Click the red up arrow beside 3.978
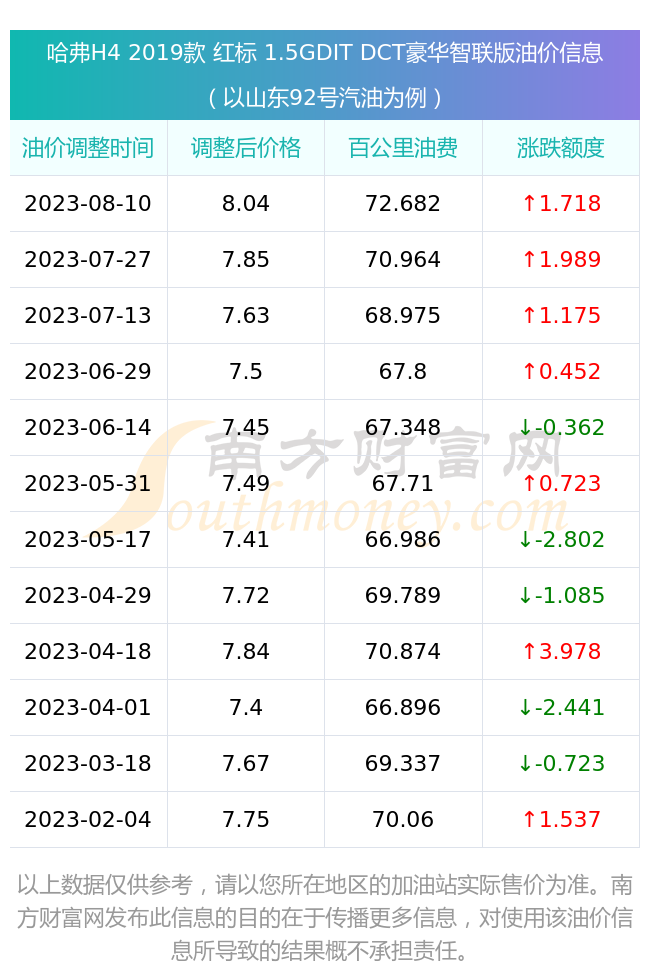The height and width of the screenshot is (977, 650). (x=529, y=652)
